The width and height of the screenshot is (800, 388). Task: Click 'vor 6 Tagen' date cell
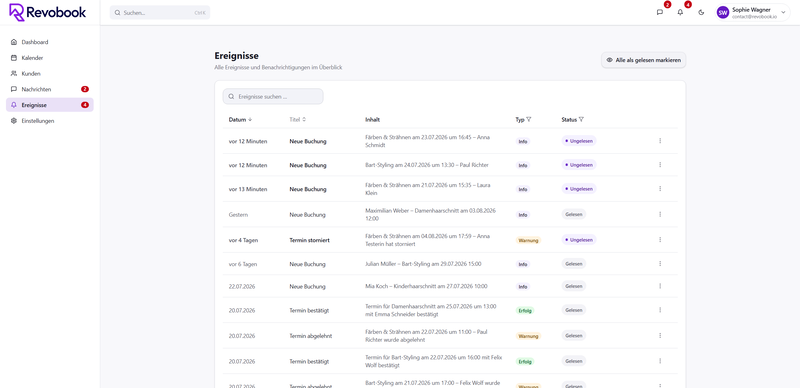tap(243, 264)
